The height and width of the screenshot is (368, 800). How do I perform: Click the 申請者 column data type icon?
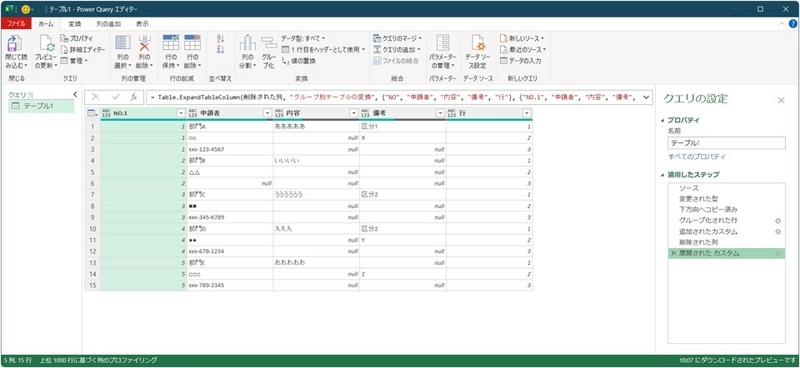tap(193, 113)
